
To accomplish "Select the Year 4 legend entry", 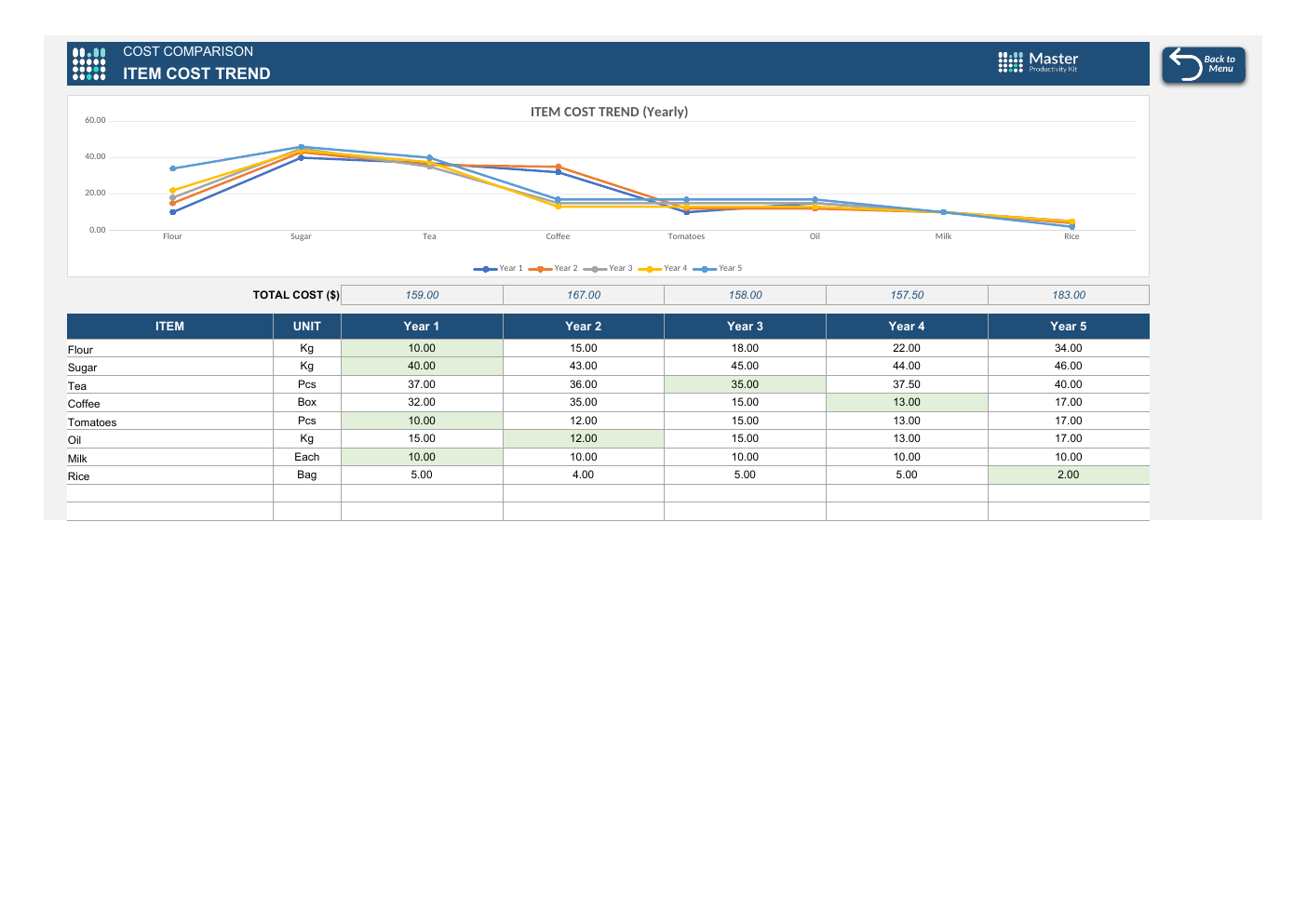I will coord(663,269).
